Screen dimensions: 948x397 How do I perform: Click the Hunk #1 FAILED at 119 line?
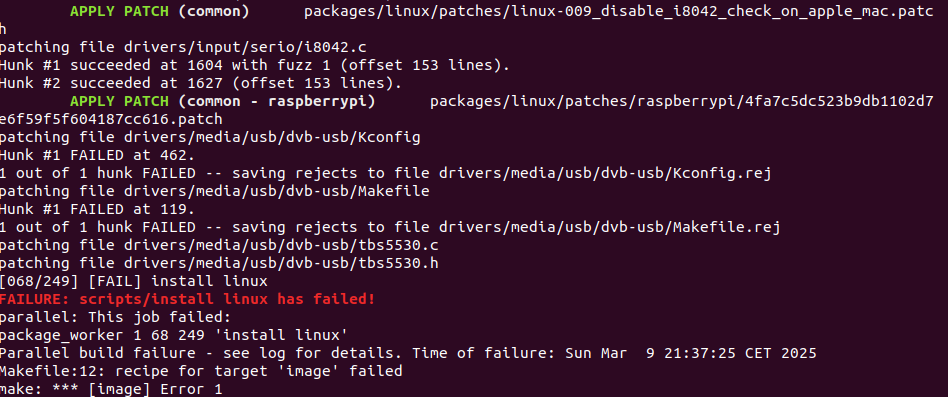tap(97, 209)
